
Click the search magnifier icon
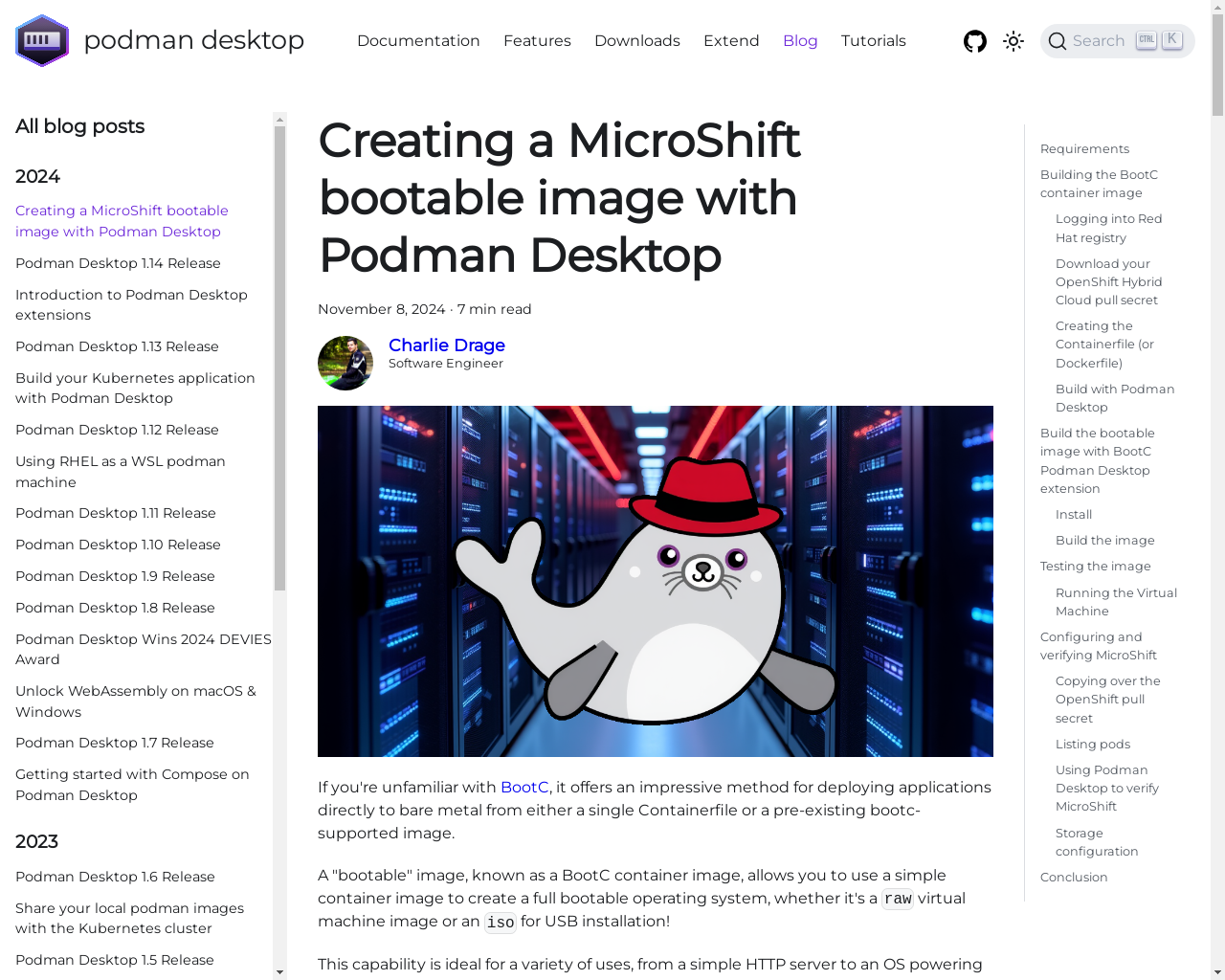coord(1058,41)
